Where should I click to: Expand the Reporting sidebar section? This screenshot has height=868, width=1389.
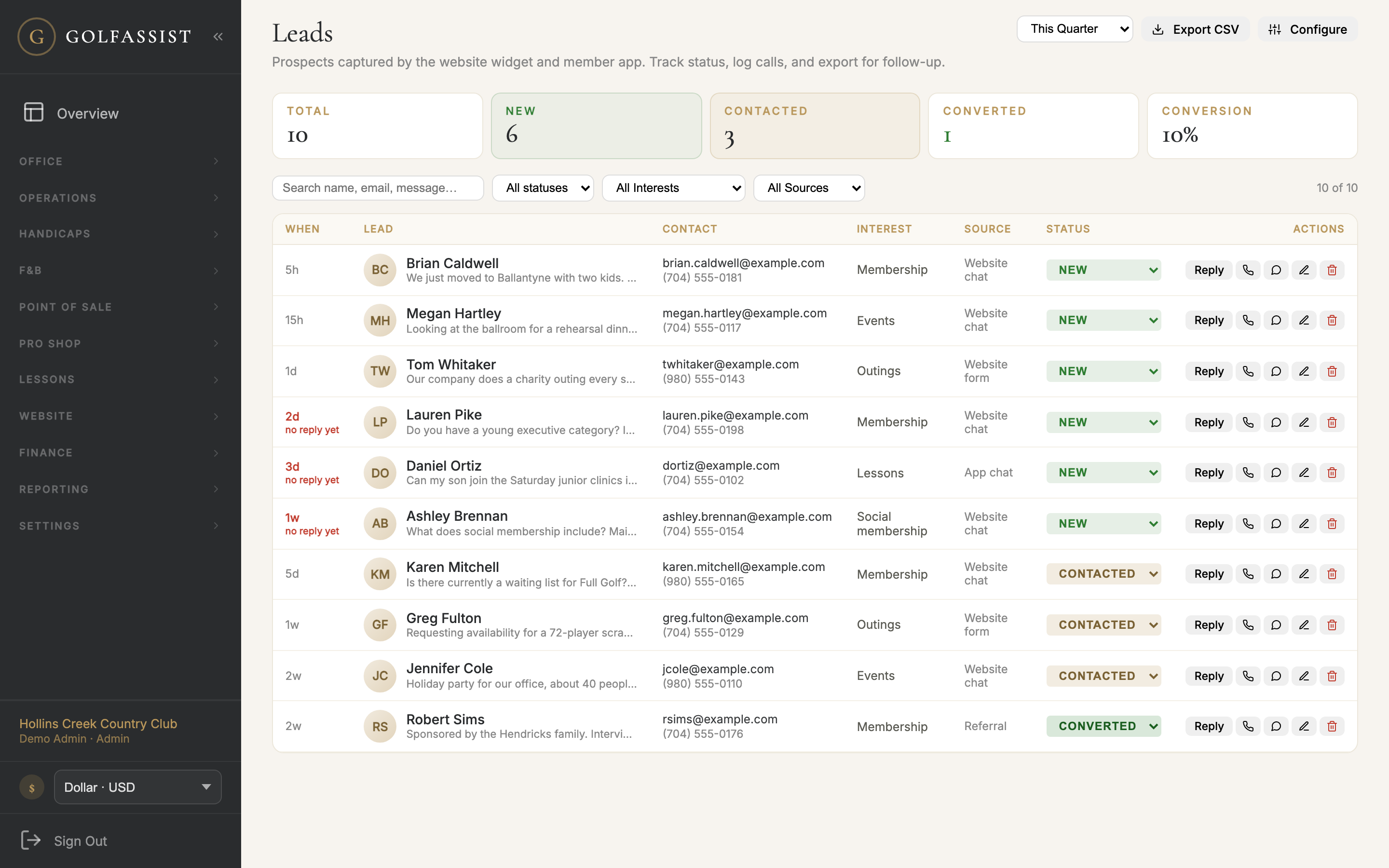point(121,489)
